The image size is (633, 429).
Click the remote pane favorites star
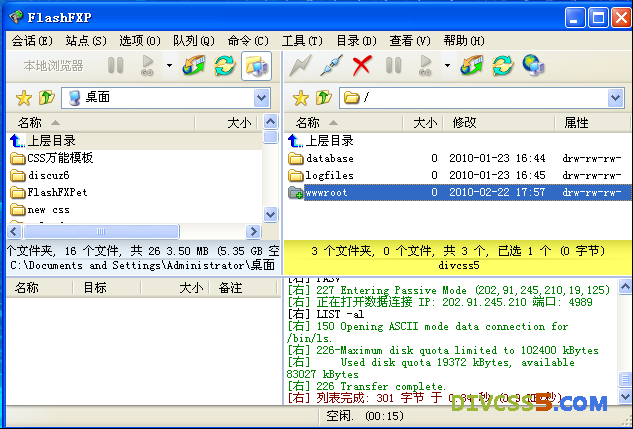pyautogui.click(x=301, y=98)
